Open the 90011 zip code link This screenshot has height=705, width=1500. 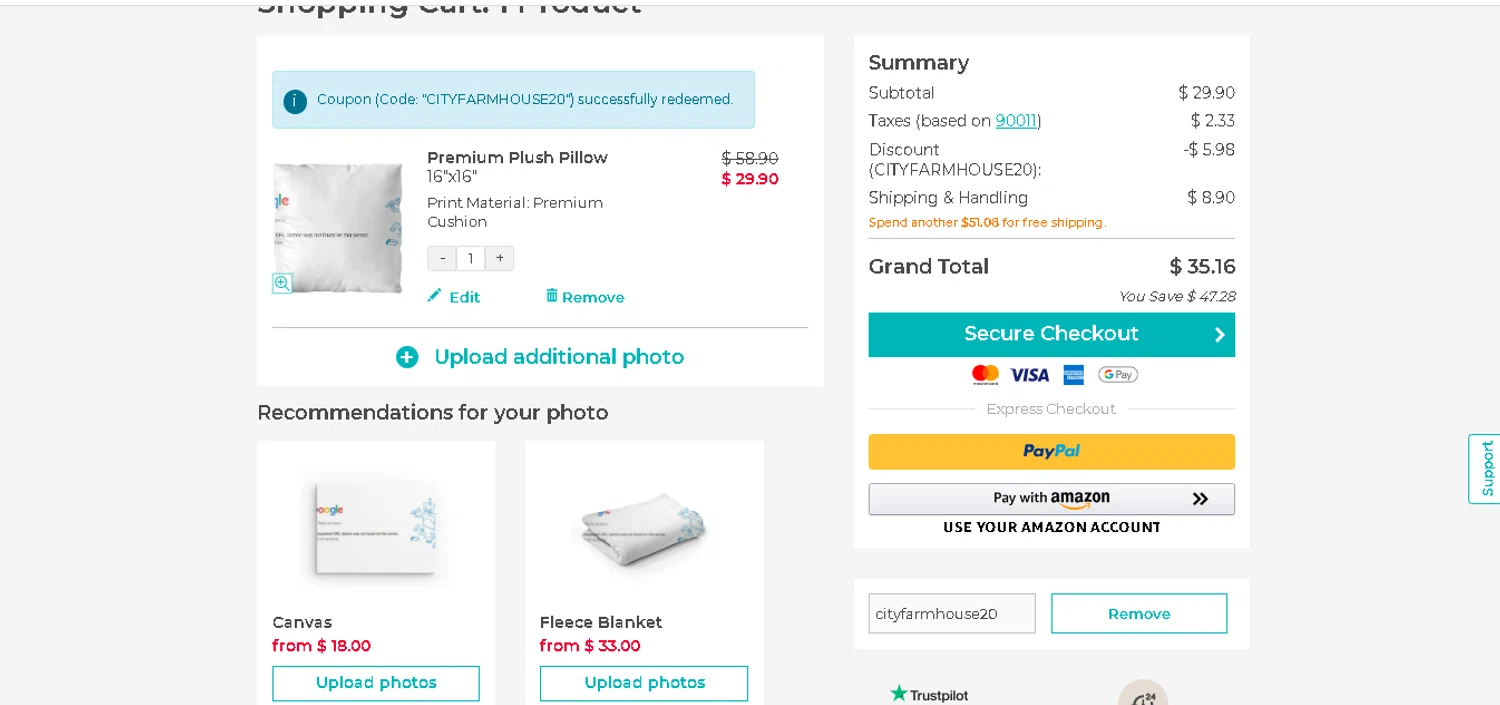click(x=1016, y=121)
